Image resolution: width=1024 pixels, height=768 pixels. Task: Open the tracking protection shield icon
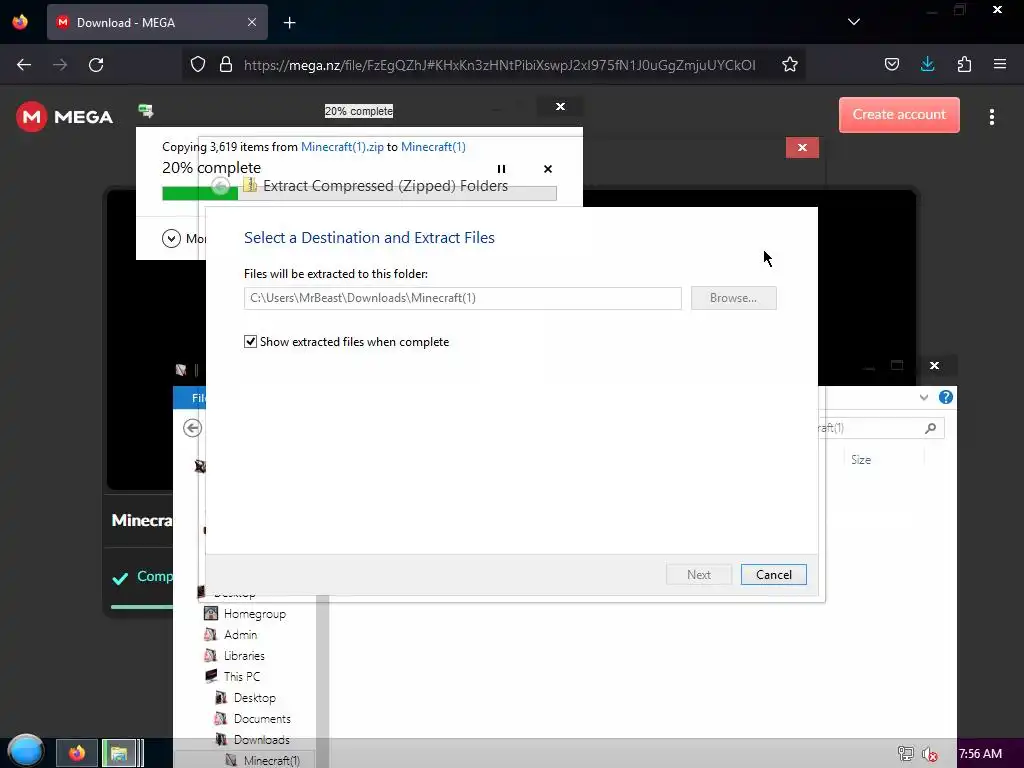click(x=198, y=65)
